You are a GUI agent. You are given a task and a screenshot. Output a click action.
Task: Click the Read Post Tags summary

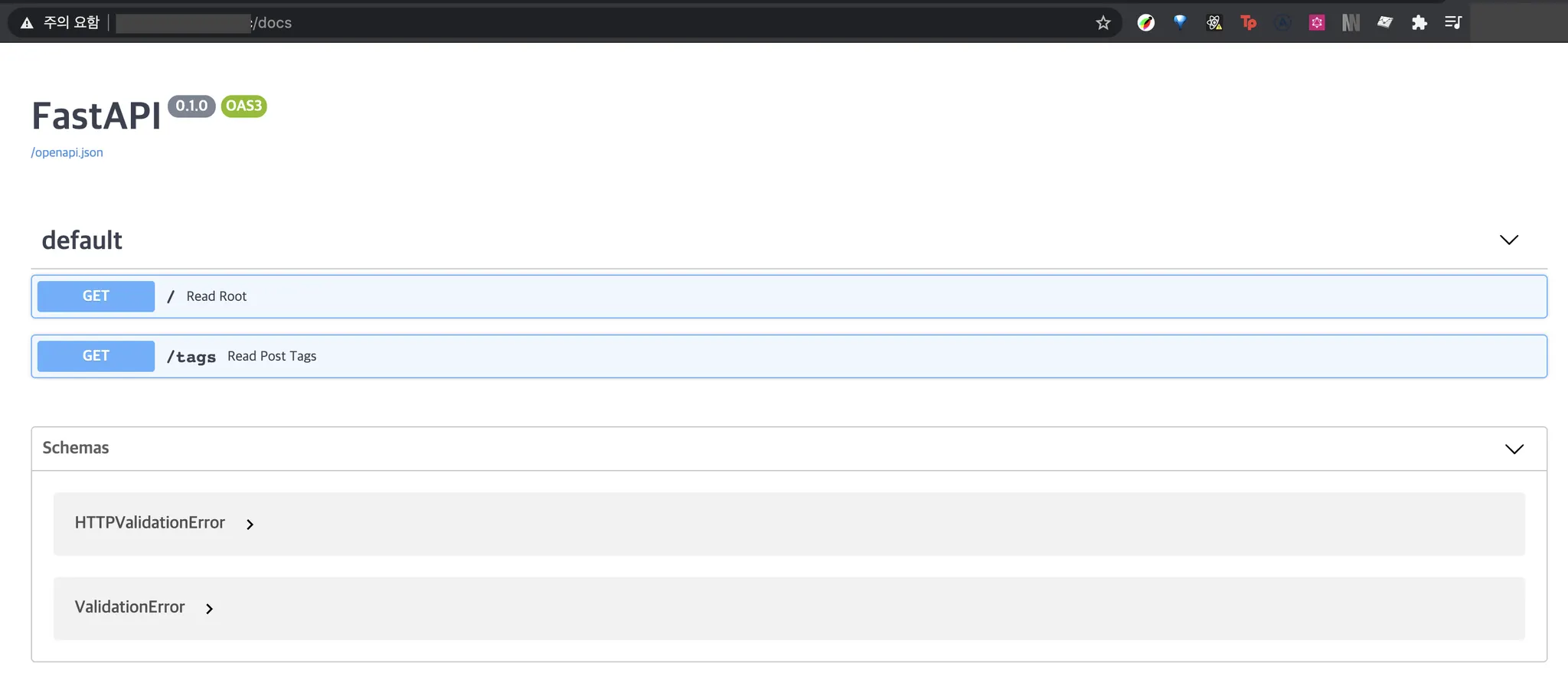click(272, 356)
